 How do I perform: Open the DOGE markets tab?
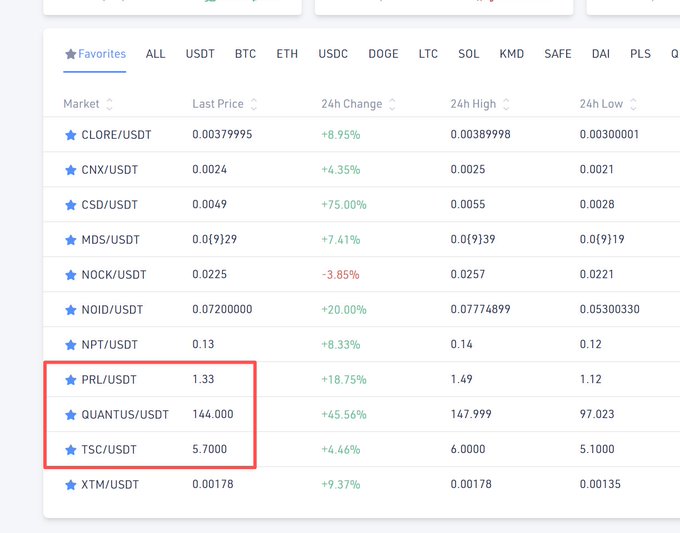(383, 54)
